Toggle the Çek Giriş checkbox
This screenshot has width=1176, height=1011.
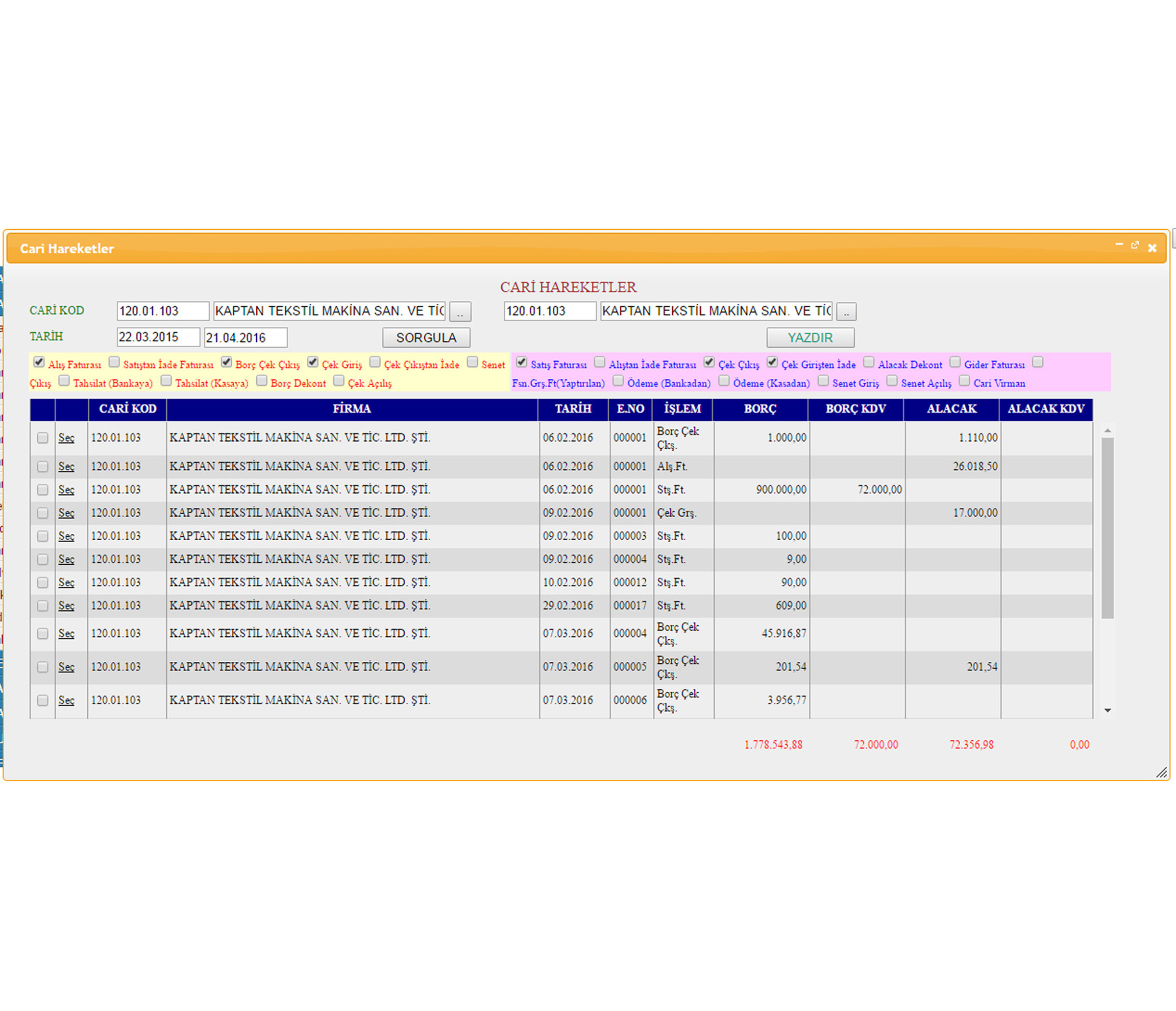point(313,362)
